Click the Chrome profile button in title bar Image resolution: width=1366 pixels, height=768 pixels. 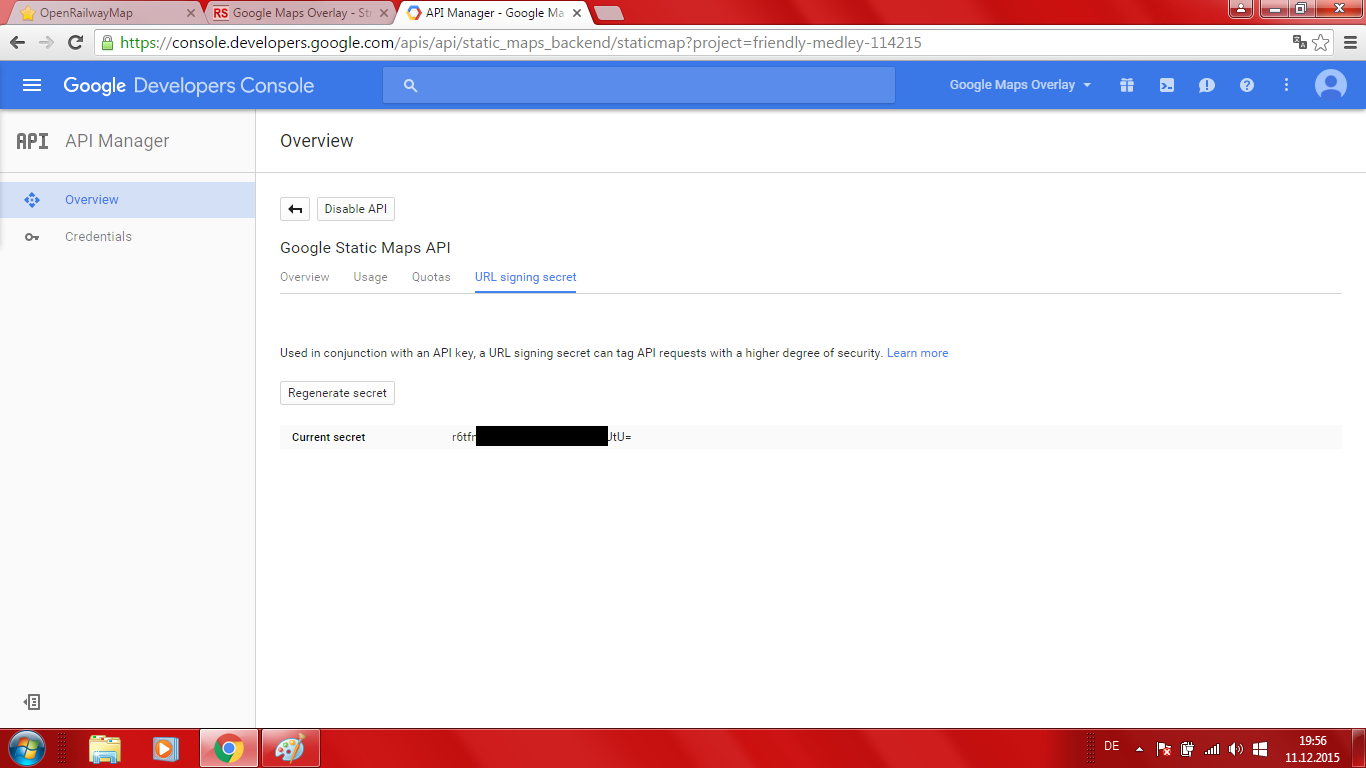[1241, 8]
